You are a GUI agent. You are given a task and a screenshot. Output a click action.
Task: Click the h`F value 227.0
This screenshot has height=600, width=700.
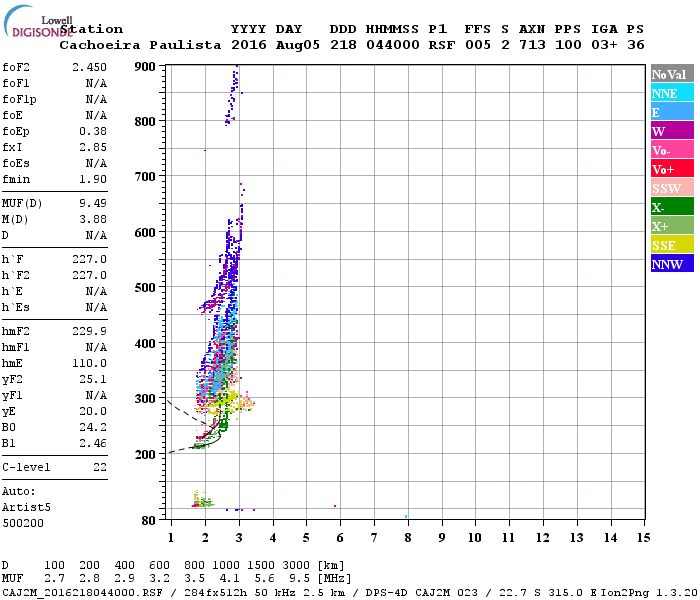(89, 259)
